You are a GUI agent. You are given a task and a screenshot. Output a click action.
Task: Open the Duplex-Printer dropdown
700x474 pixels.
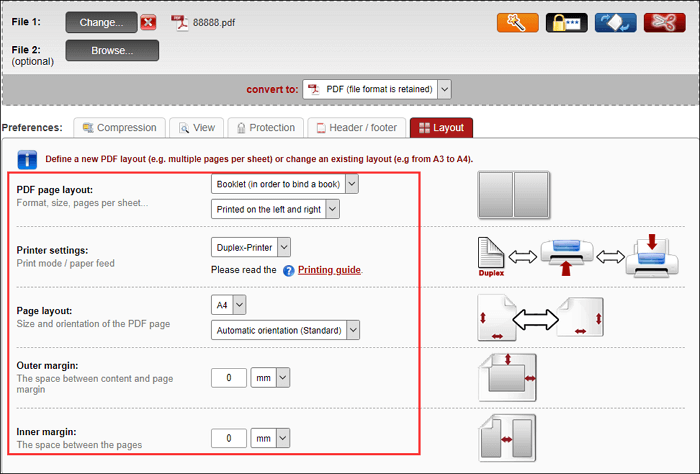(250, 247)
